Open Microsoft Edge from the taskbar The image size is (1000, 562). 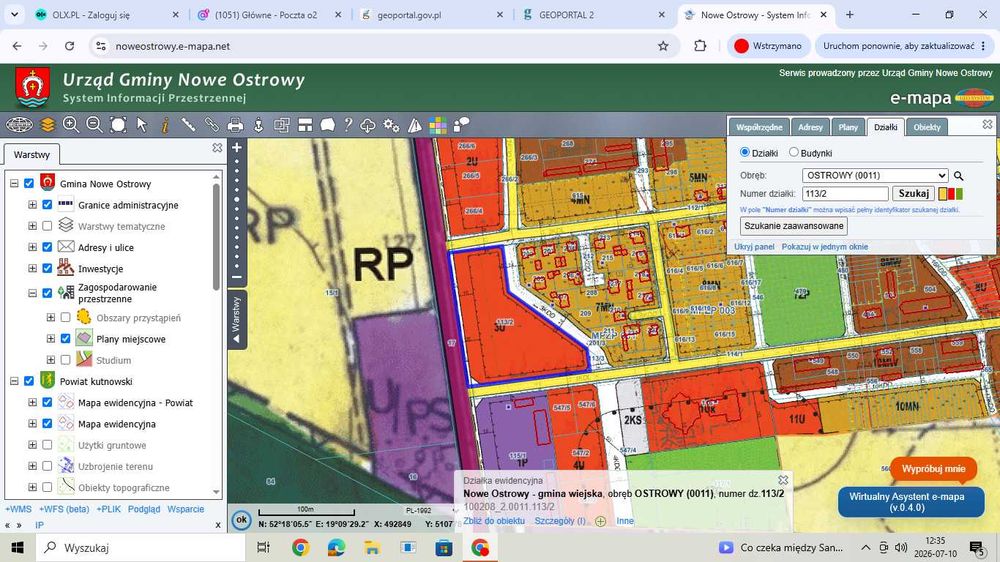336,547
